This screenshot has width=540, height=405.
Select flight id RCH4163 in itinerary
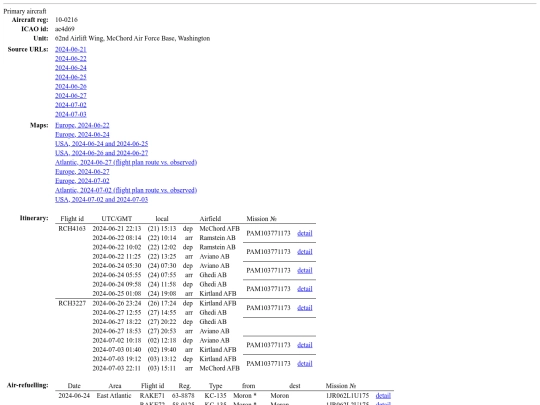click(72, 229)
